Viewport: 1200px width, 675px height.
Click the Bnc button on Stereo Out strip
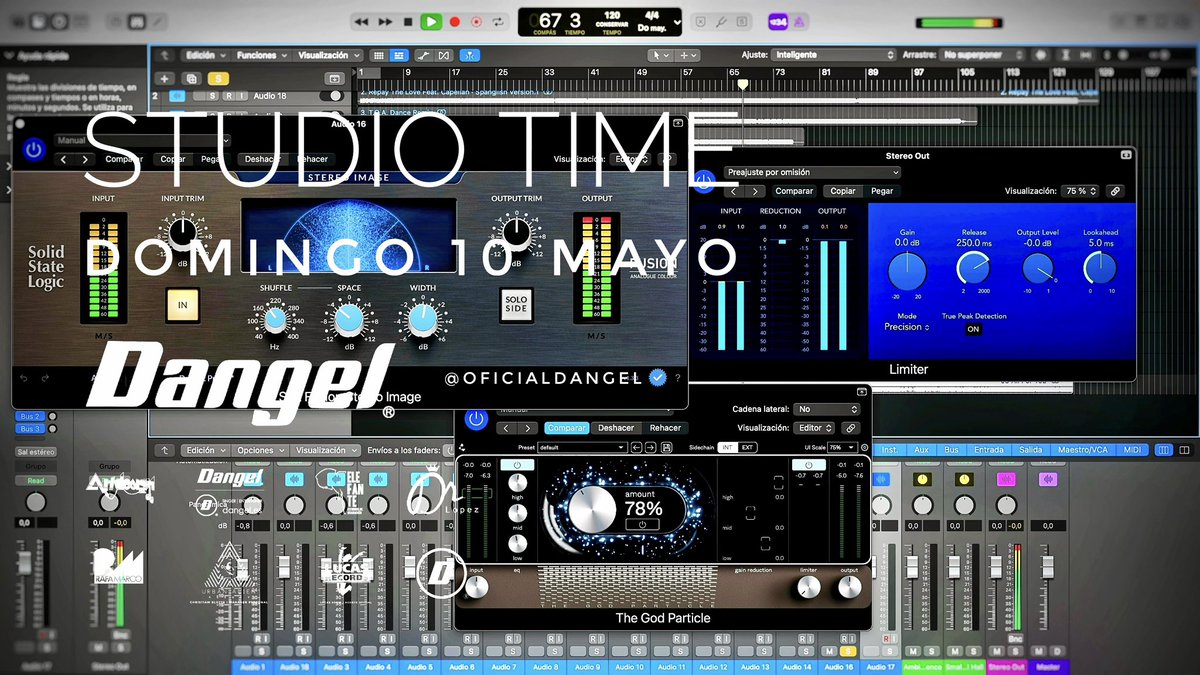point(1015,637)
